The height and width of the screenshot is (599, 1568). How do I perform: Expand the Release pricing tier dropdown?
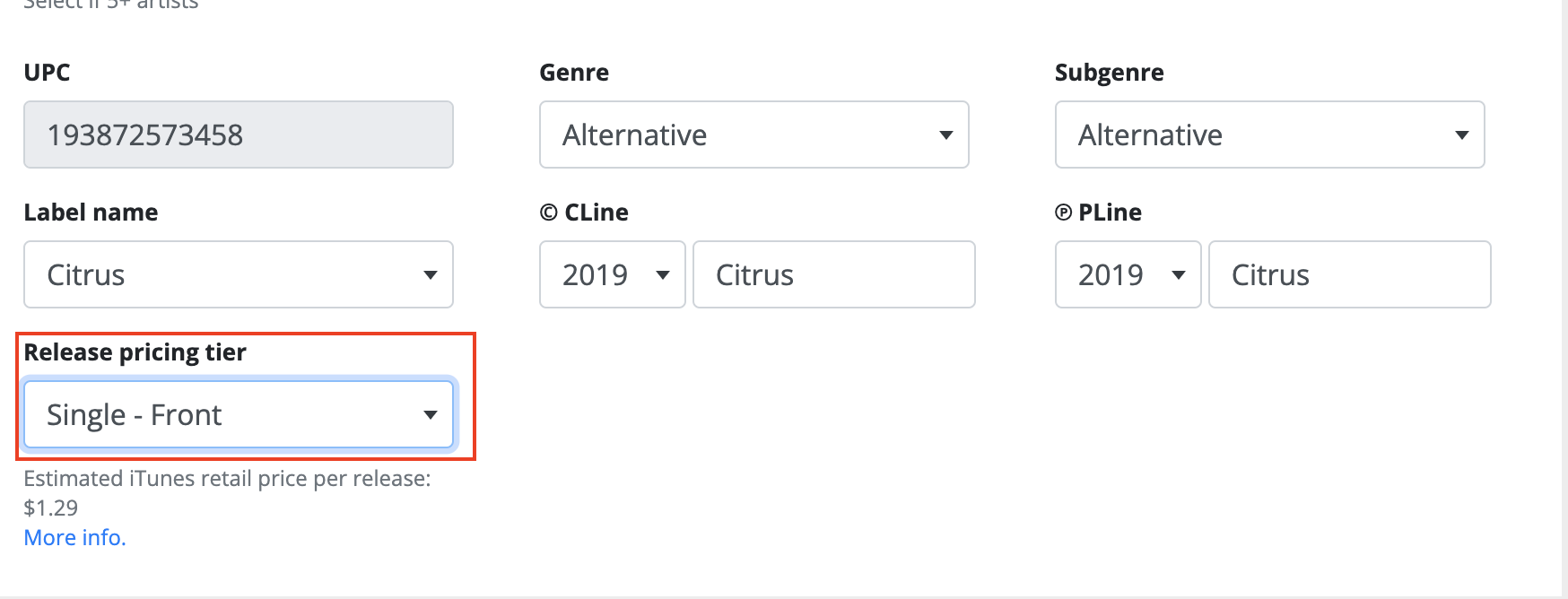238,414
